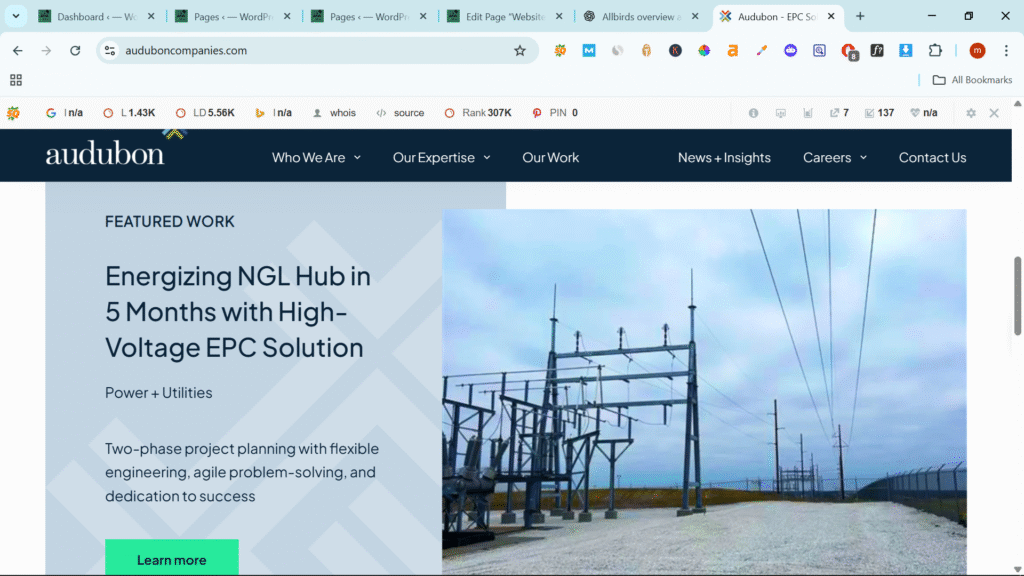Open the view site information icon

[x=110, y=51]
